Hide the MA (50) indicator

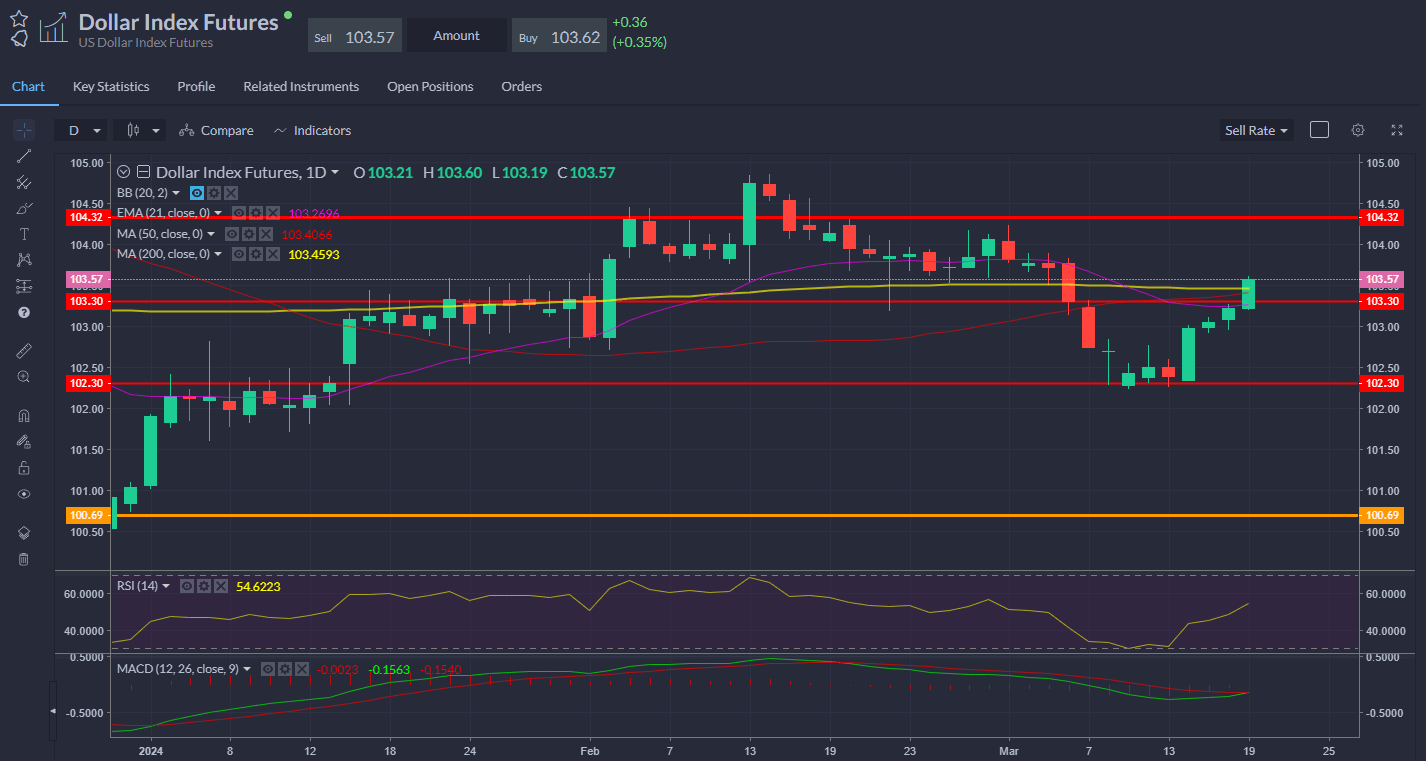point(231,234)
